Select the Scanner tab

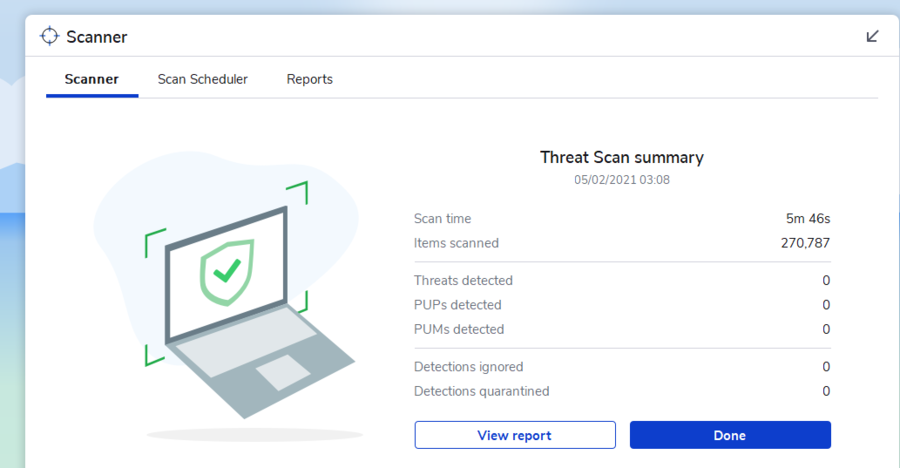[92, 79]
